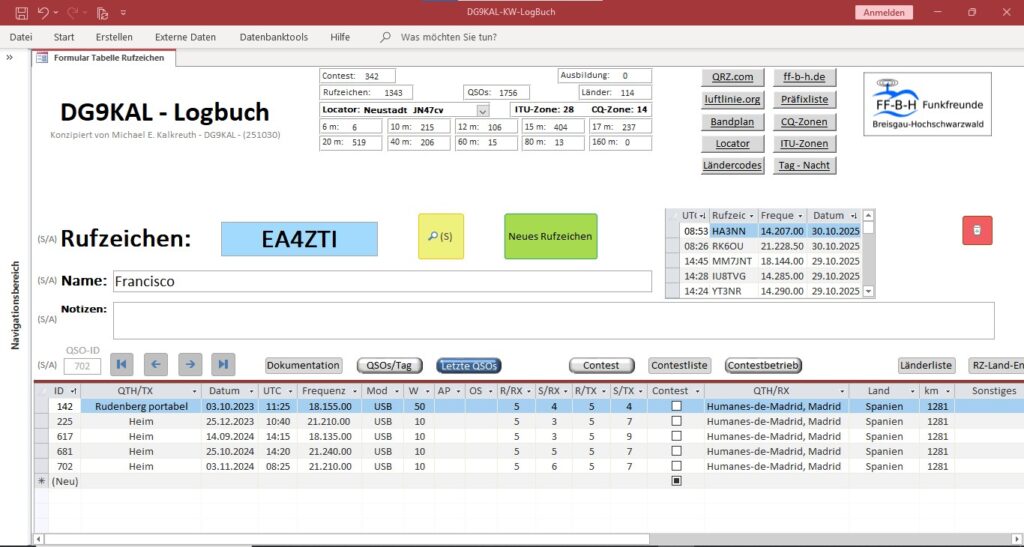
Task: Jump to first record with navigation arrow
Action: click(122, 365)
